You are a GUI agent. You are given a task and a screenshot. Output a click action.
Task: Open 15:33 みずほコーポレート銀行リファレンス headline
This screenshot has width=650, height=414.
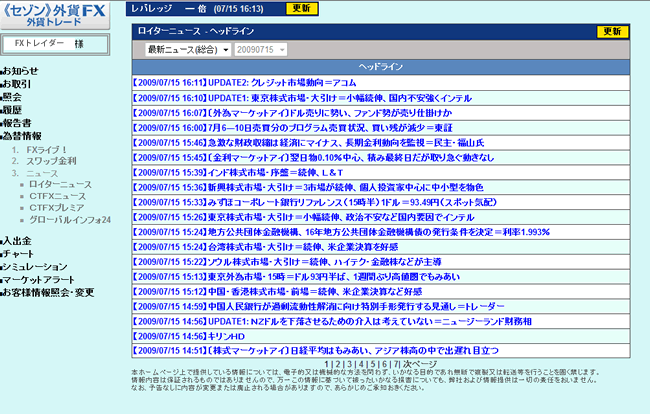pos(315,203)
